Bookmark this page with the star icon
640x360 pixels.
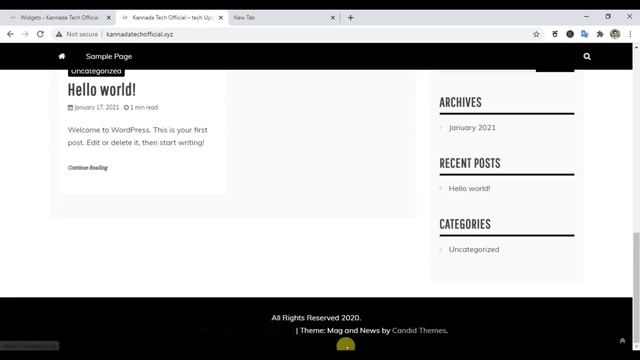pyautogui.click(x=536, y=34)
